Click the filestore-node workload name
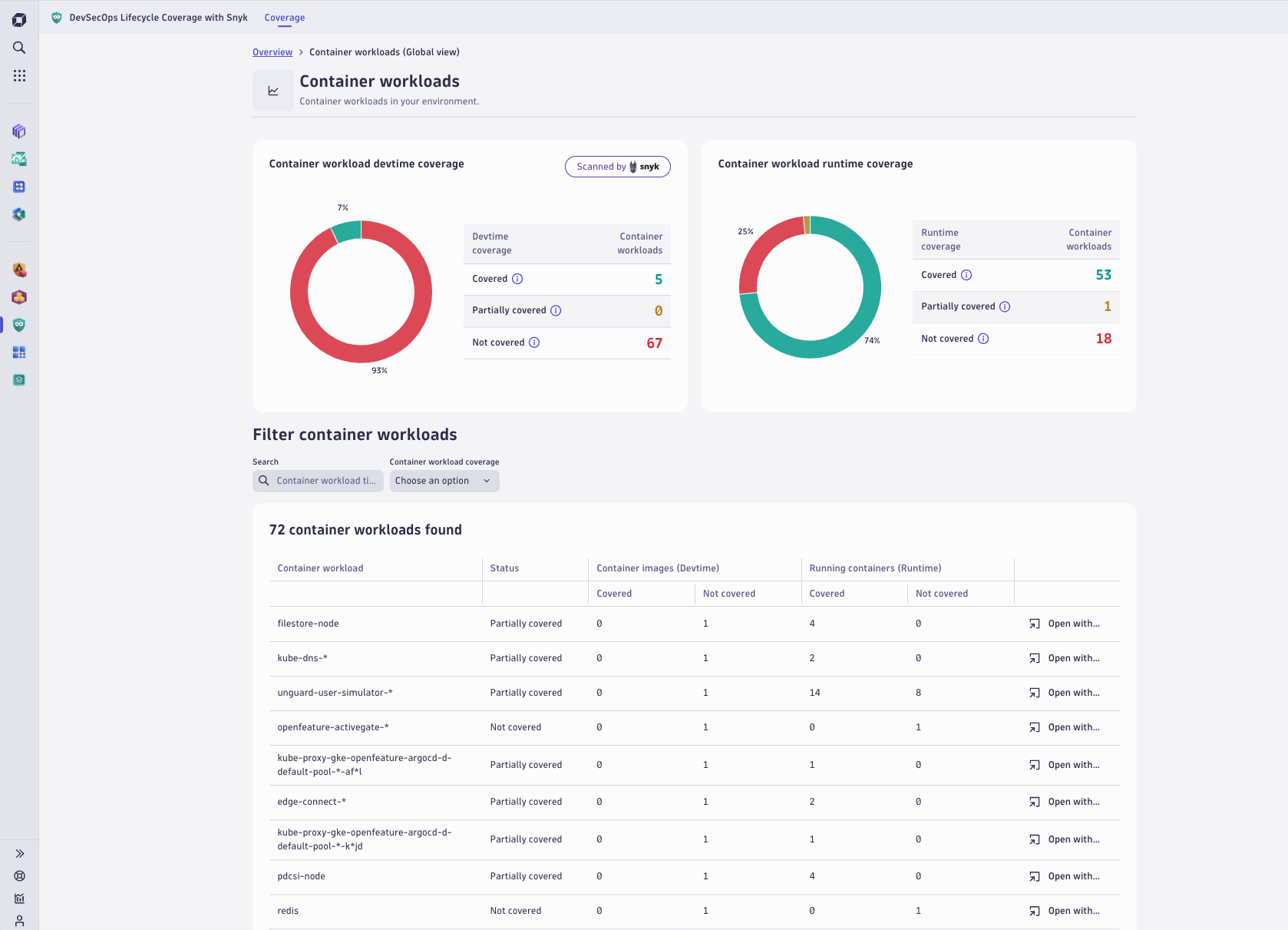This screenshot has height=930, width=1288. pos(308,624)
